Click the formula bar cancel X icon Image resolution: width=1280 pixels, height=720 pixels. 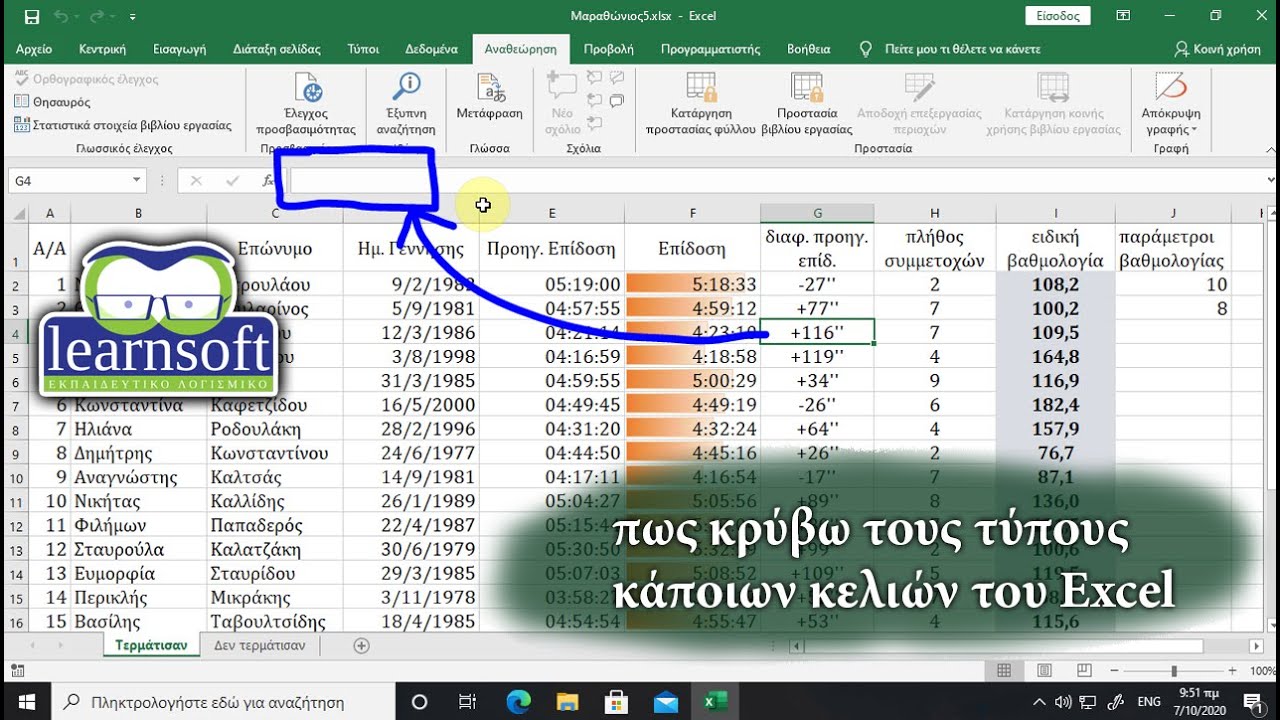pyautogui.click(x=196, y=181)
